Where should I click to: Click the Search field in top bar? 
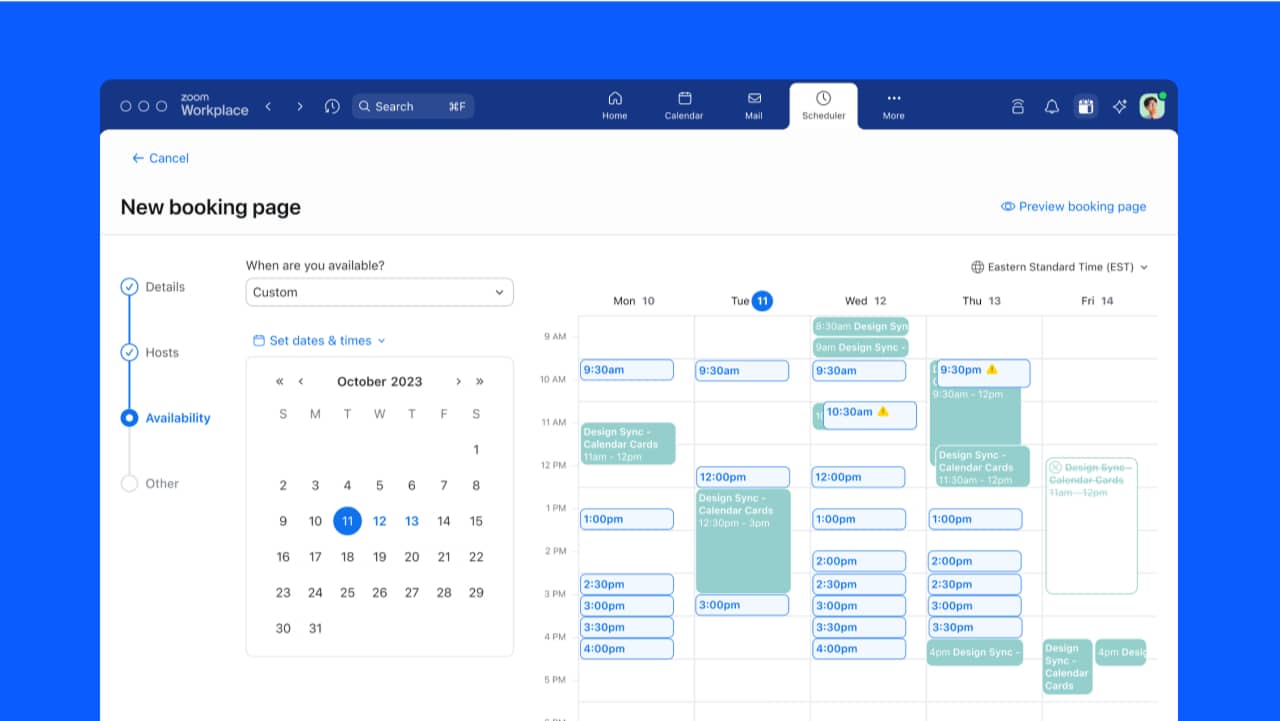click(x=412, y=106)
